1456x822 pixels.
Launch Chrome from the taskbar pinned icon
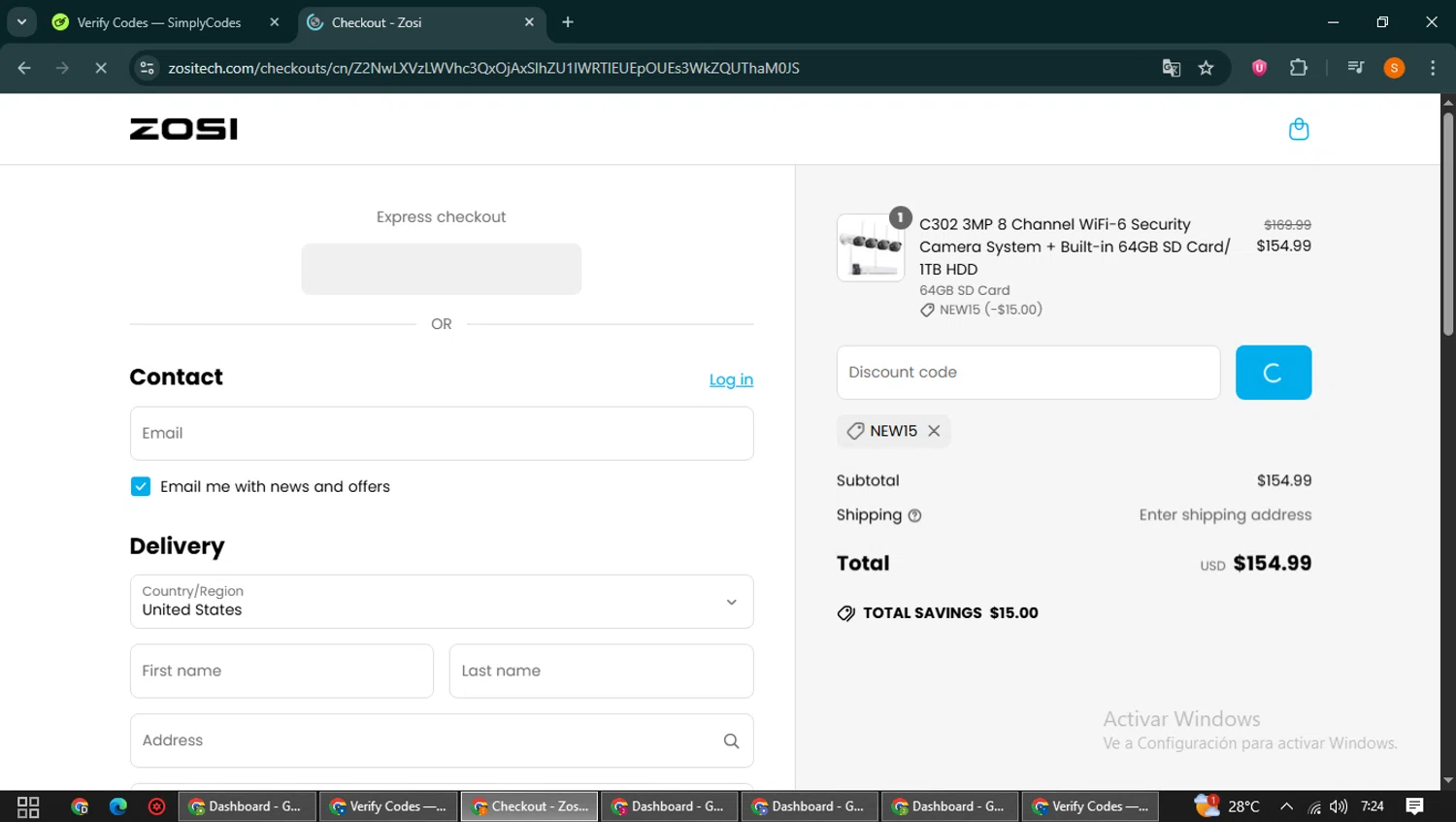80,806
